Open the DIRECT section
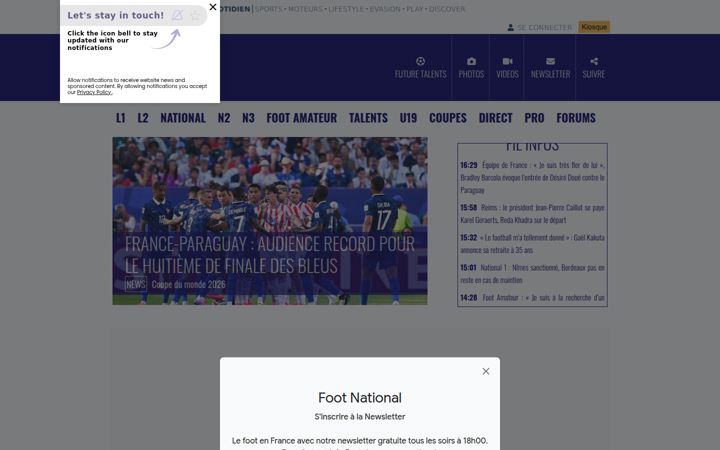720x450 pixels. tap(495, 118)
